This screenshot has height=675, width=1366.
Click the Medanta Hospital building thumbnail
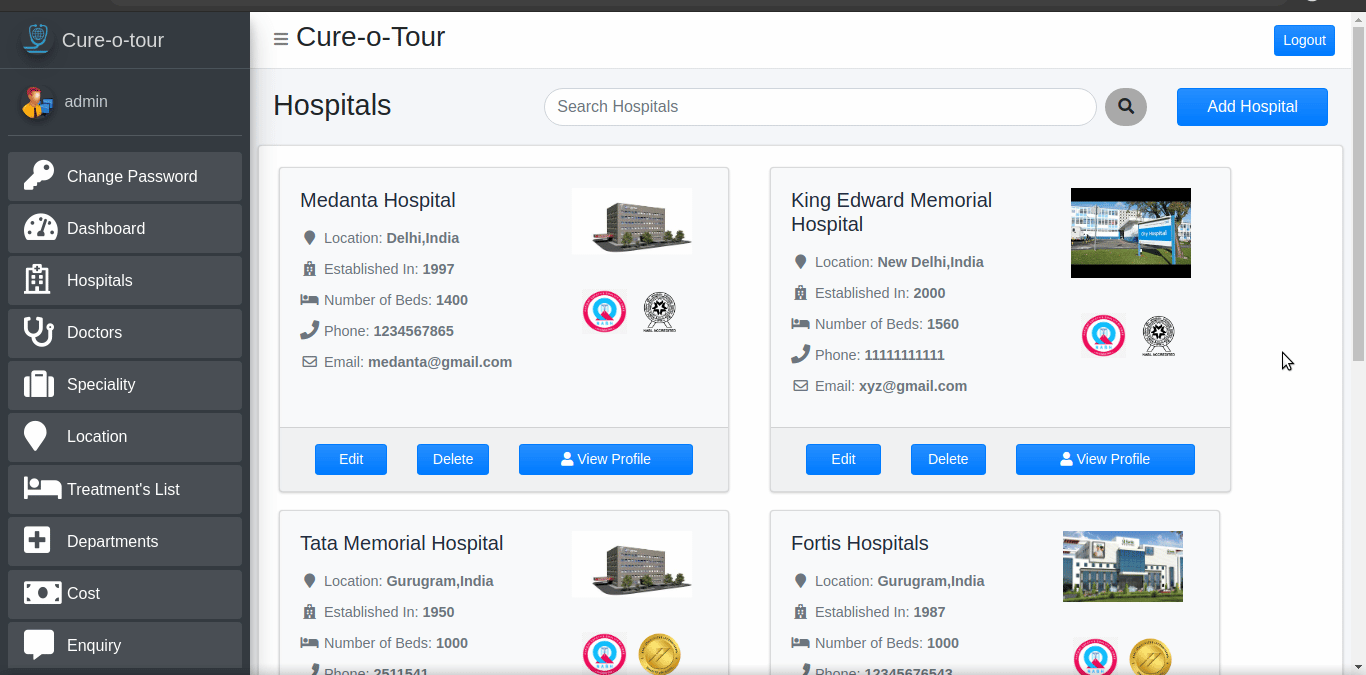pos(632,221)
